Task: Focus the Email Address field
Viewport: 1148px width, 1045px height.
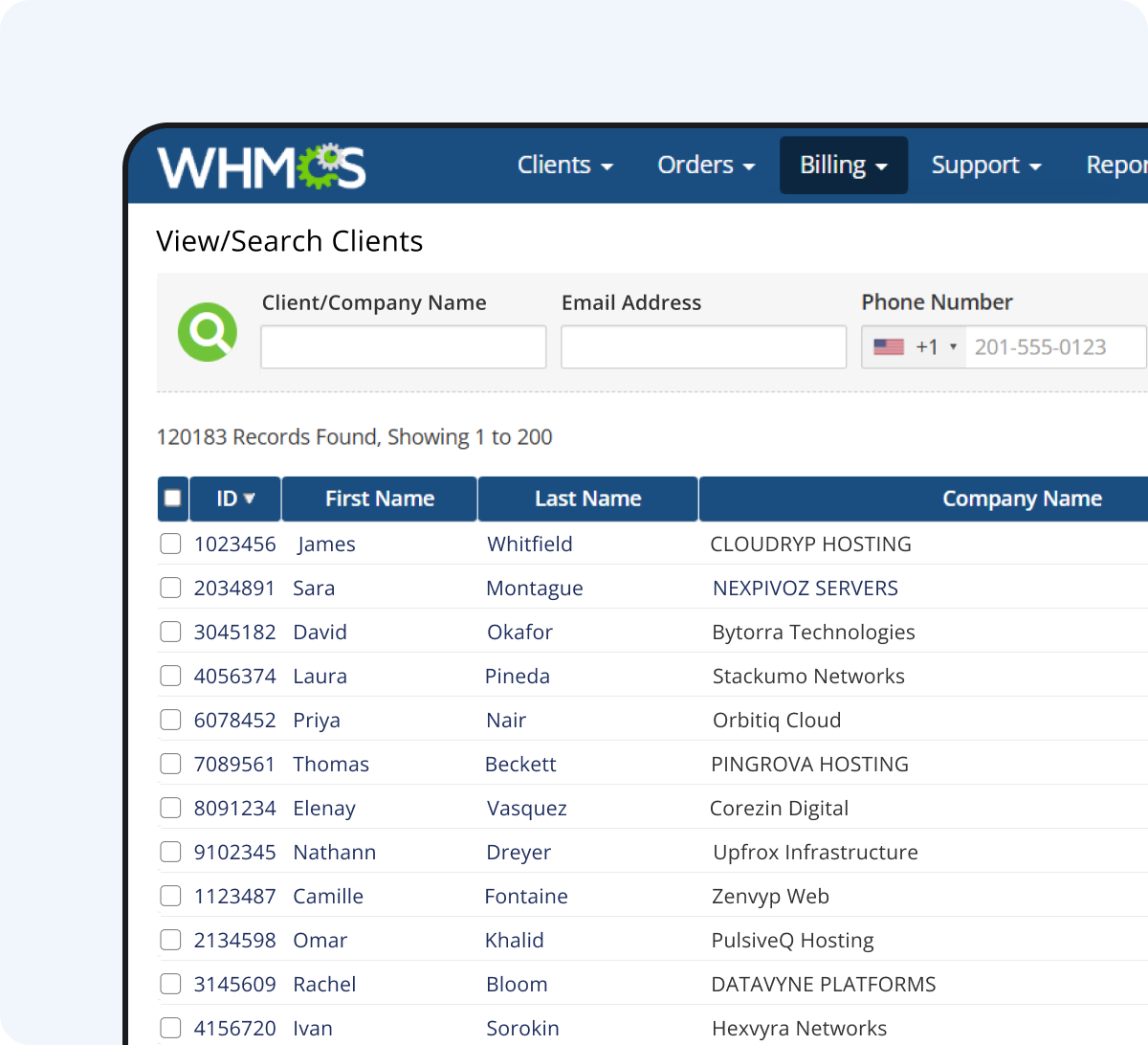Action: tap(704, 346)
